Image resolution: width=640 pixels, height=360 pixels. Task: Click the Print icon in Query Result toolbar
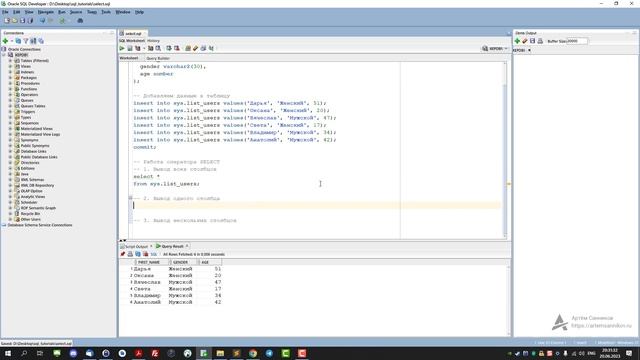coord(130,254)
